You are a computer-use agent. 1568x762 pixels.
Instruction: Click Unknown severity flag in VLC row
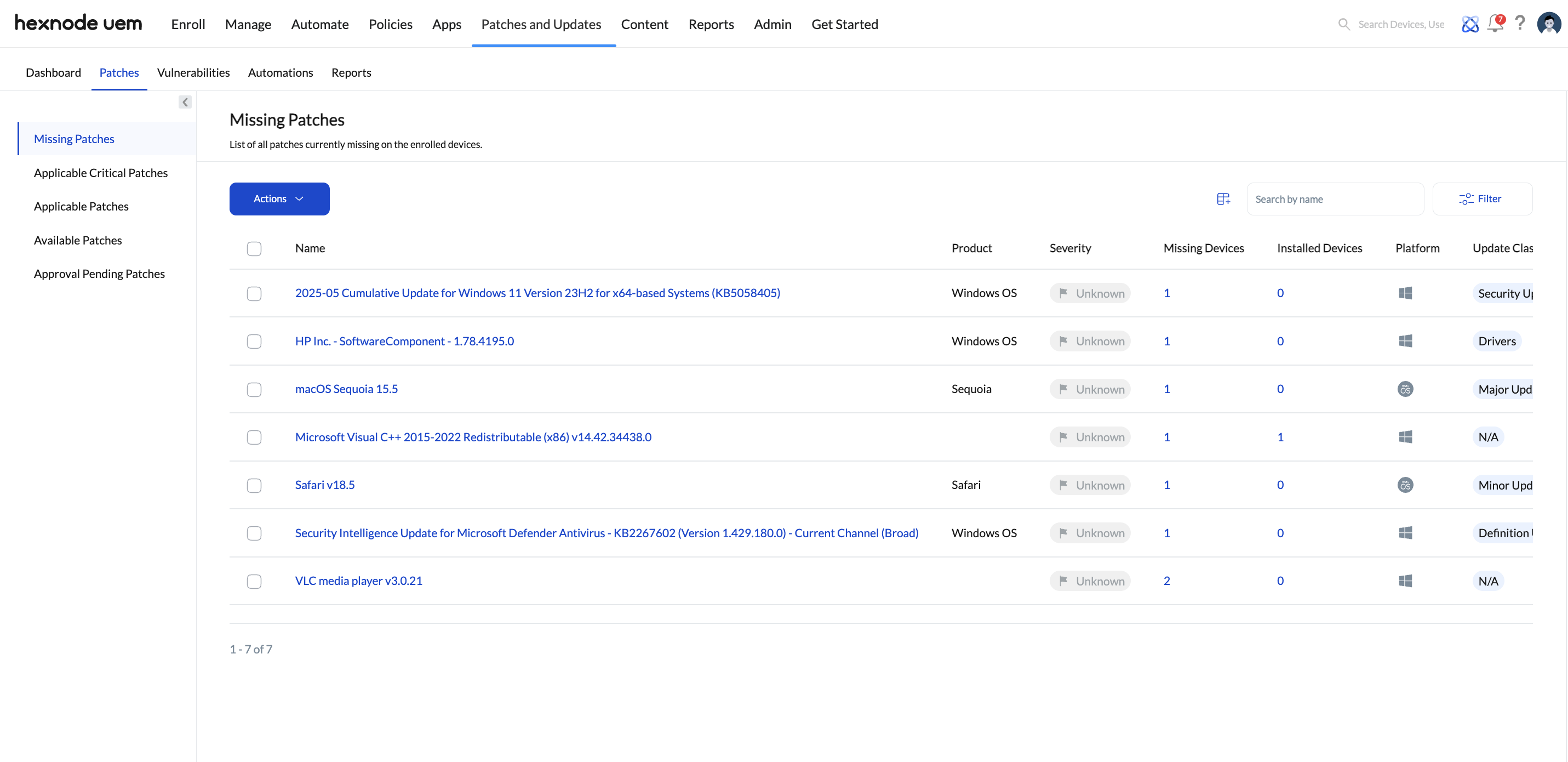1090,581
